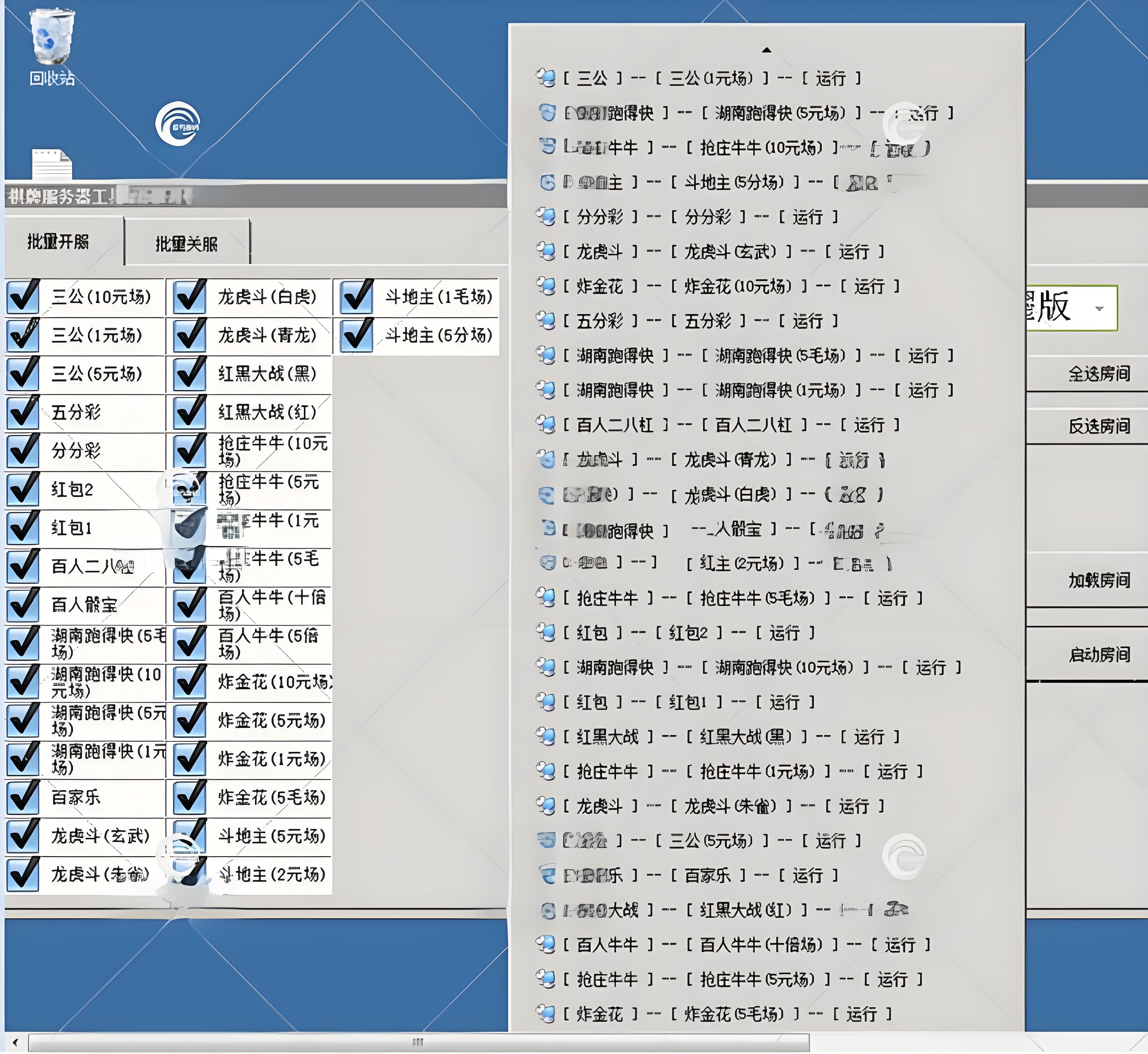The image size is (1148, 1054).
Task: Click the icon beside 红包2 running entry
Action: [545, 632]
